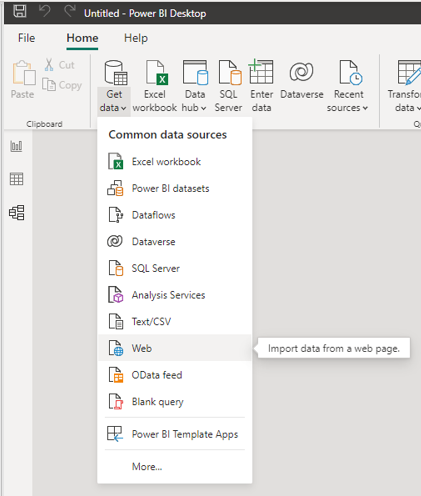The height and width of the screenshot is (496, 421).
Task: Click the Save icon in title bar
Action: click(20, 11)
